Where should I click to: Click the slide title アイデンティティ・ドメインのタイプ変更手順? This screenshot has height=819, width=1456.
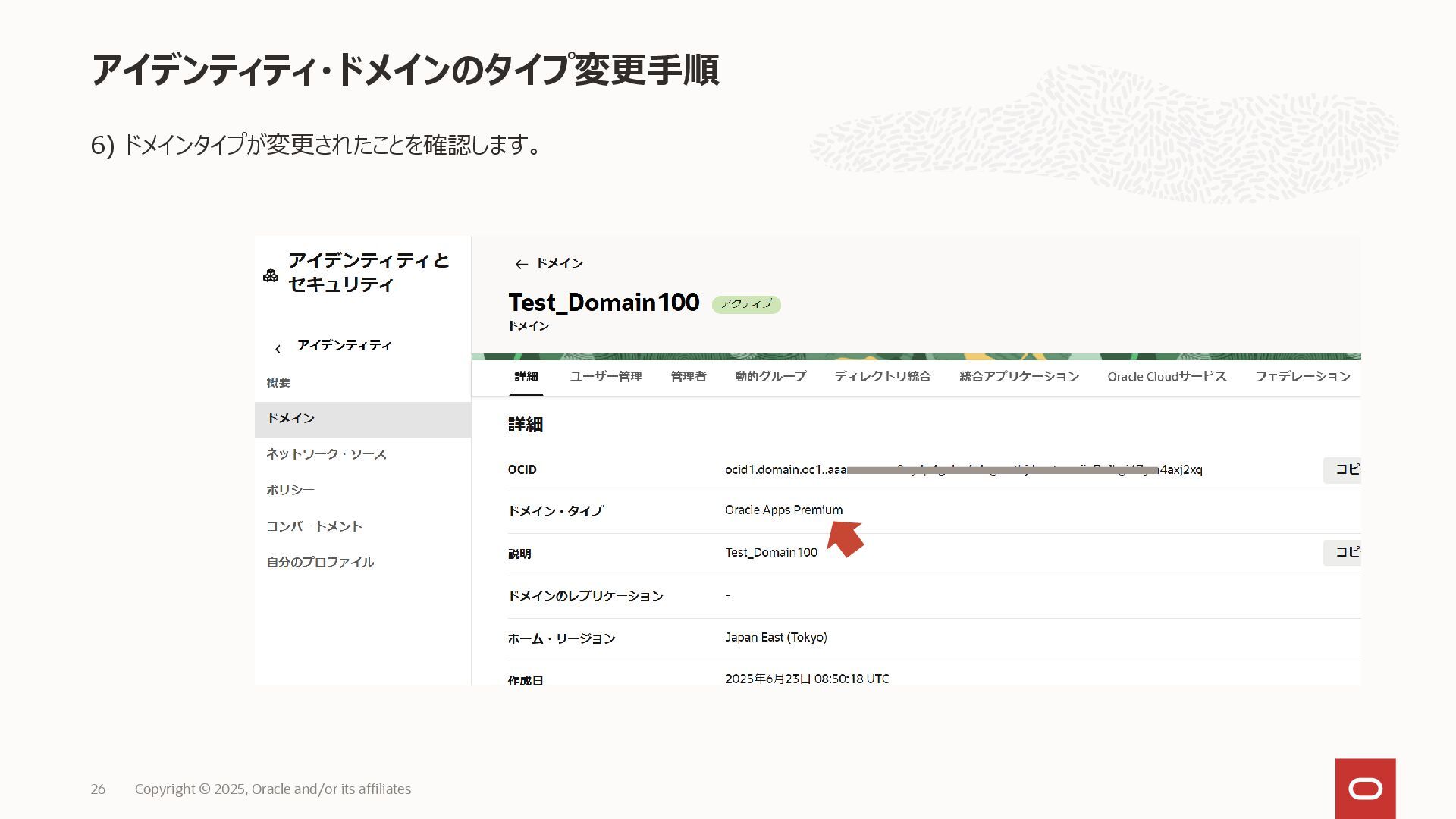[x=405, y=70]
